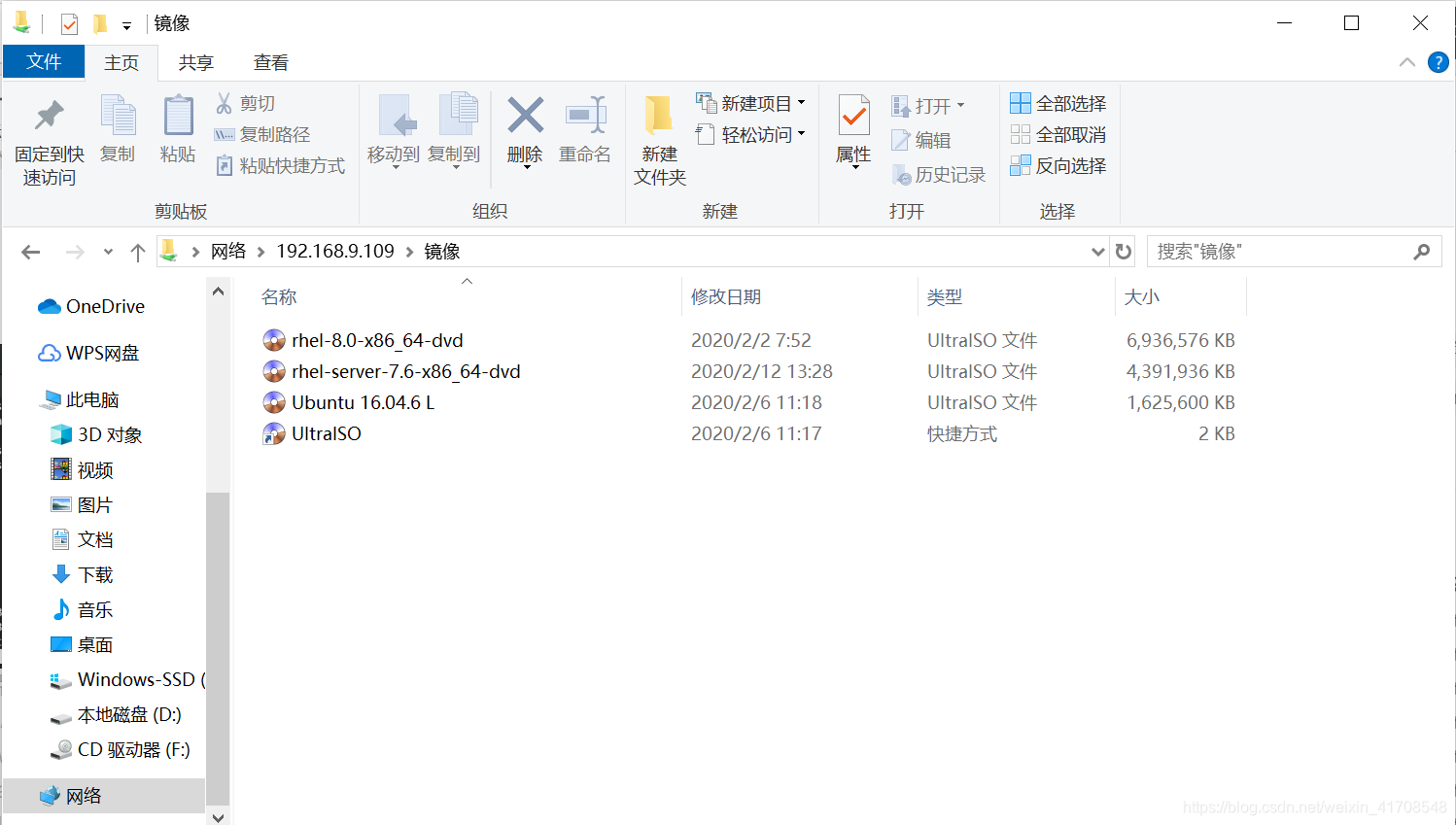Screen dimensions: 1456x825
Task: Click 192.168.9.109 in address breadcrumb
Action: (335, 251)
